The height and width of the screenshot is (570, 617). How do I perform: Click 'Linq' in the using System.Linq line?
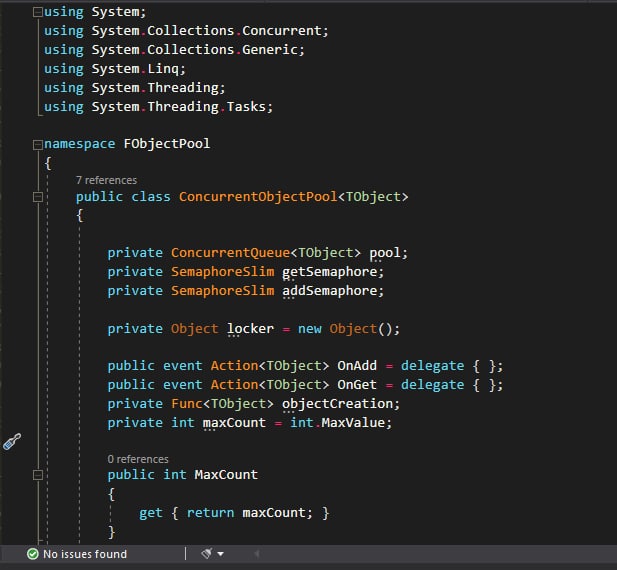(x=163, y=68)
